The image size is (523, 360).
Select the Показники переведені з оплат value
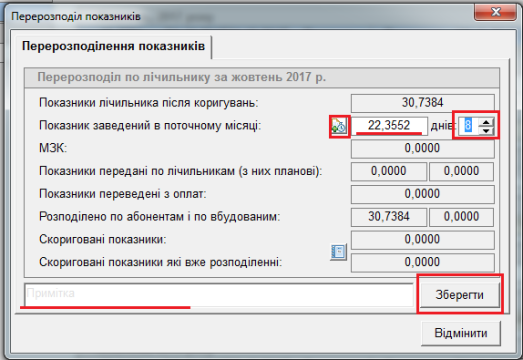tap(423, 194)
